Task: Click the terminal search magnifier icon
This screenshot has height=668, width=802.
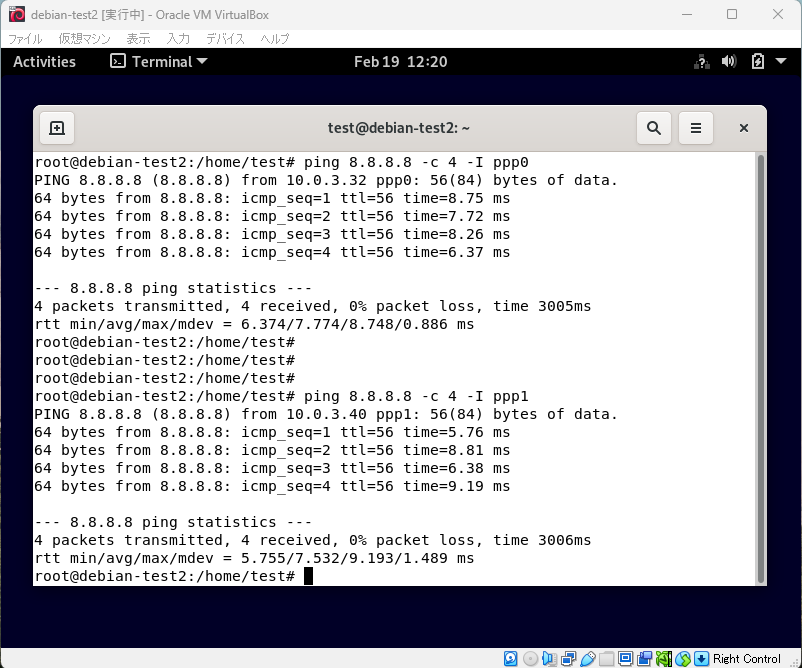Action: 654,128
